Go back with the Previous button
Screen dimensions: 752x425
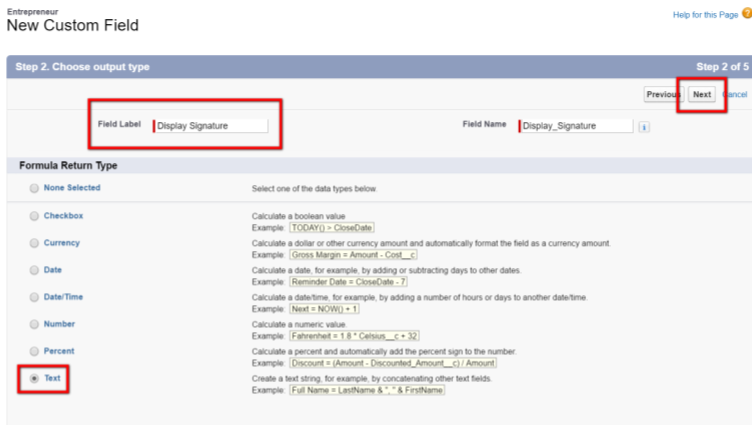(x=663, y=94)
